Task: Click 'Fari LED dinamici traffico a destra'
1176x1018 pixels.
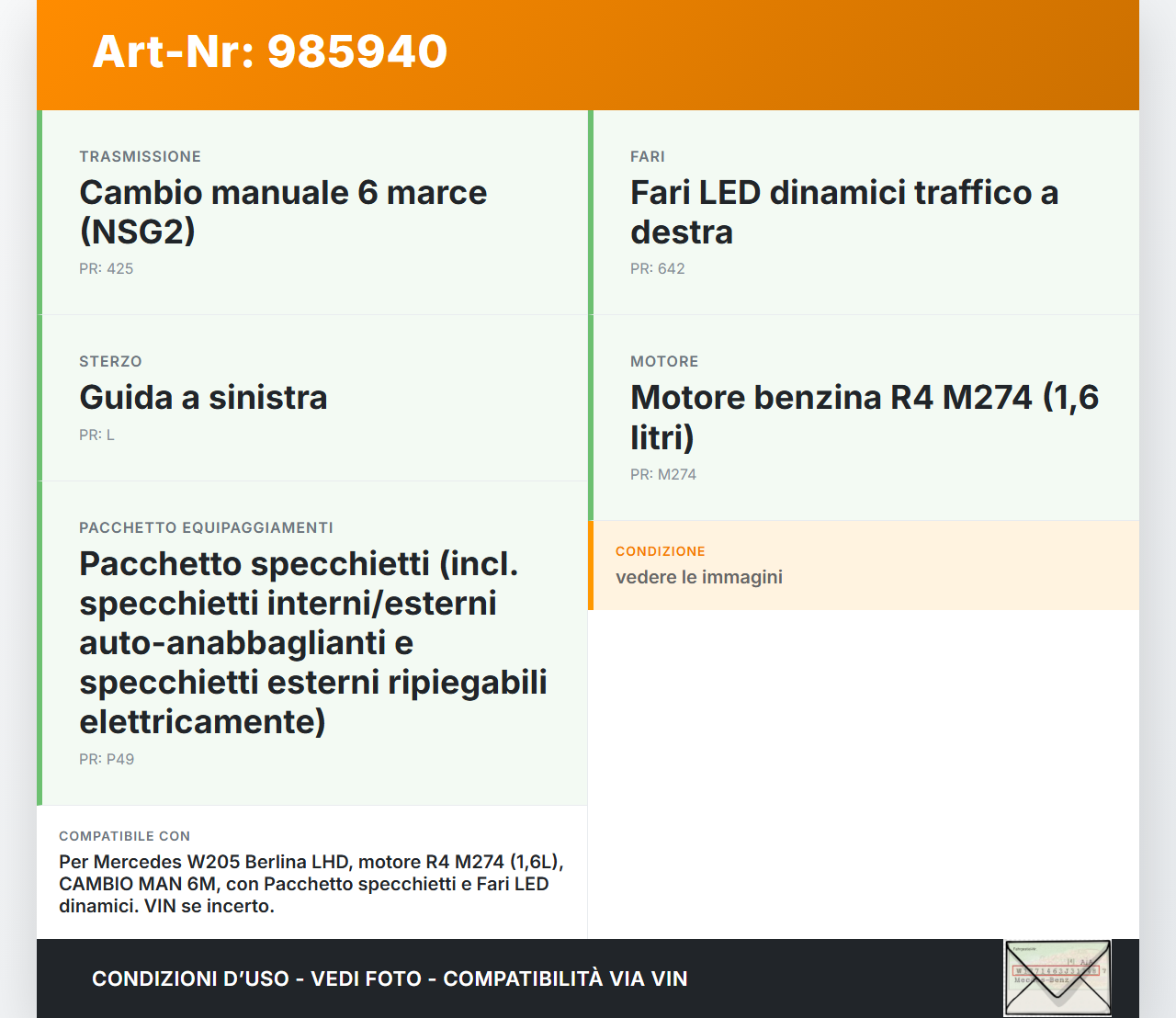Action: [x=843, y=211]
